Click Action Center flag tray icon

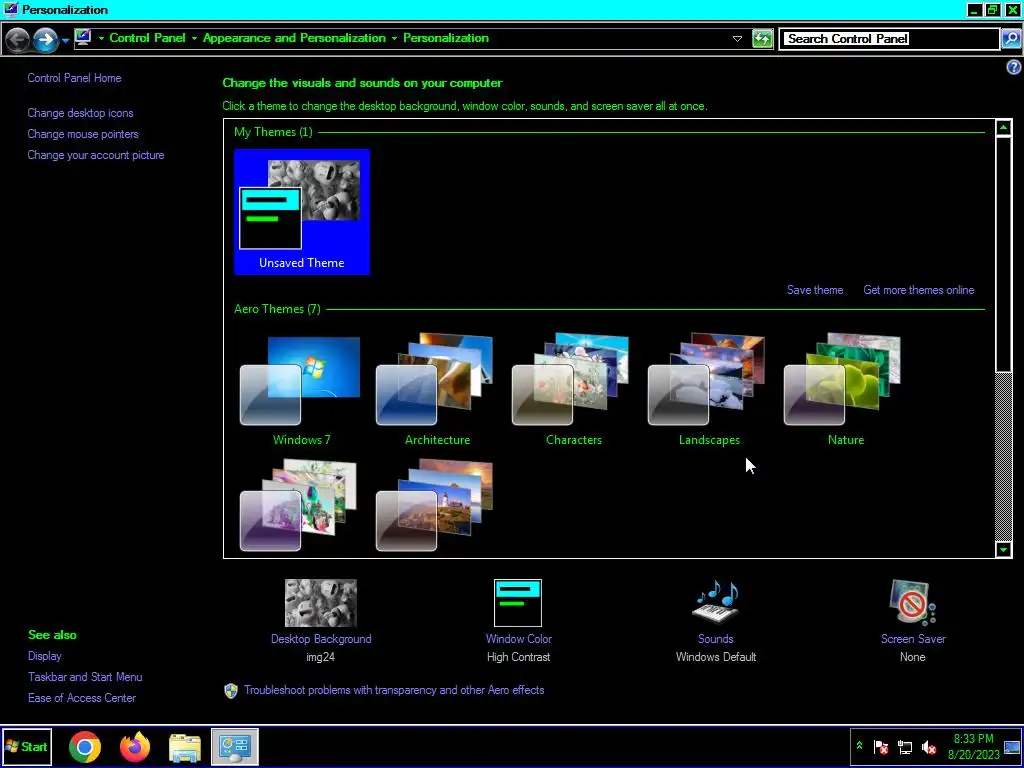pos(881,747)
